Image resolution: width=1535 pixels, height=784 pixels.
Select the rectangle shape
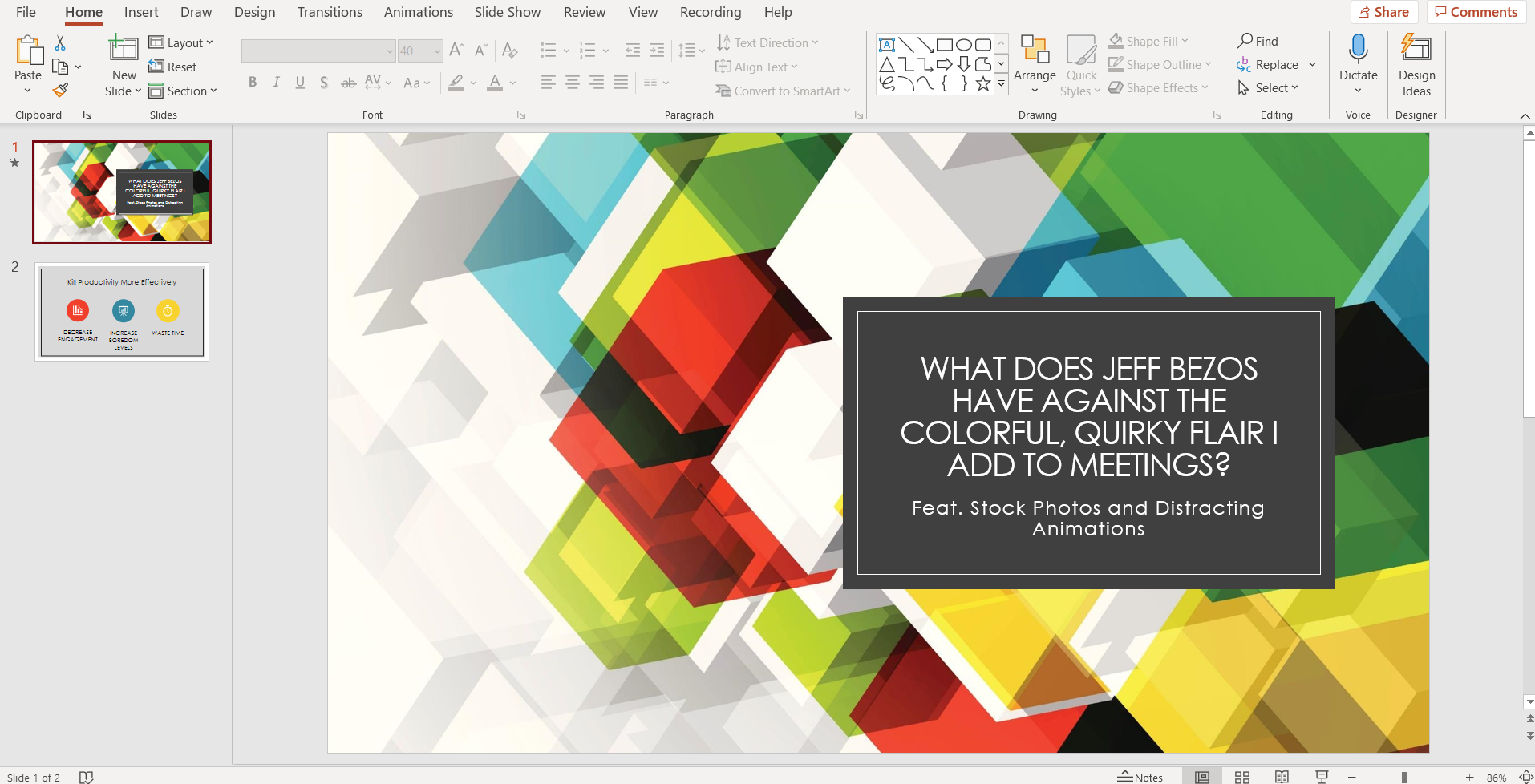coord(945,45)
